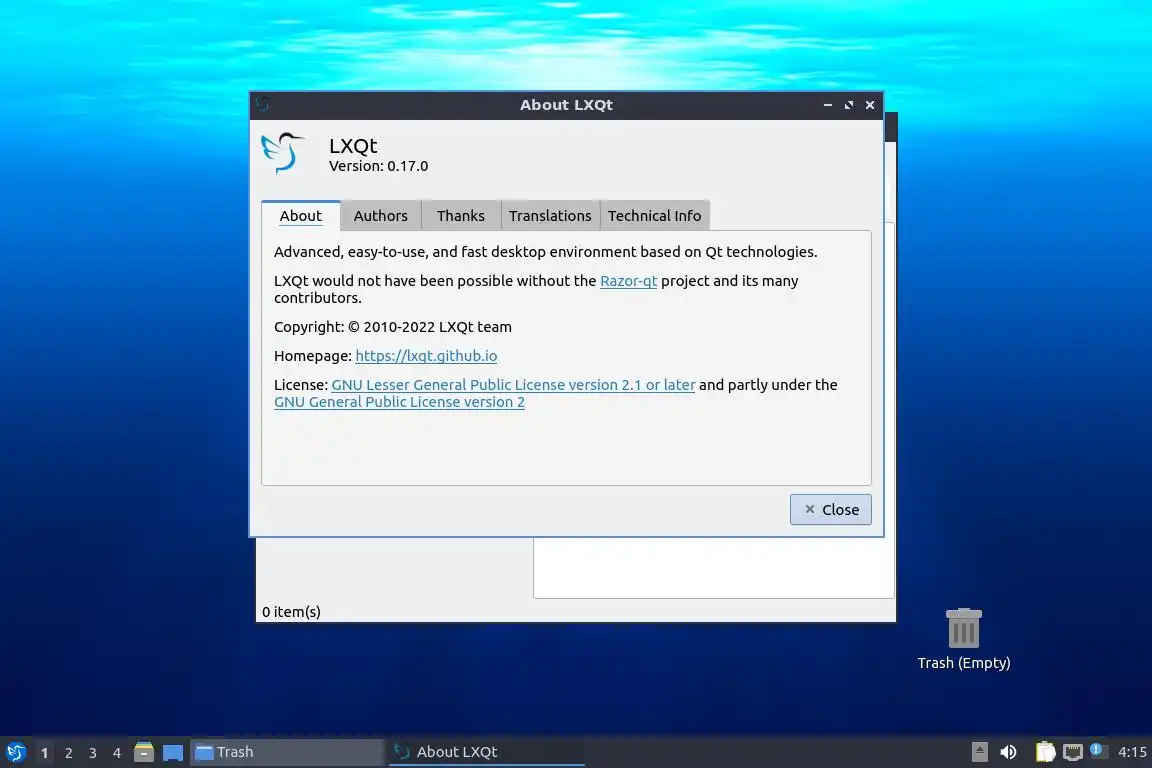Click the clock showing 4:15
The height and width of the screenshot is (768, 1152).
(x=1132, y=752)
